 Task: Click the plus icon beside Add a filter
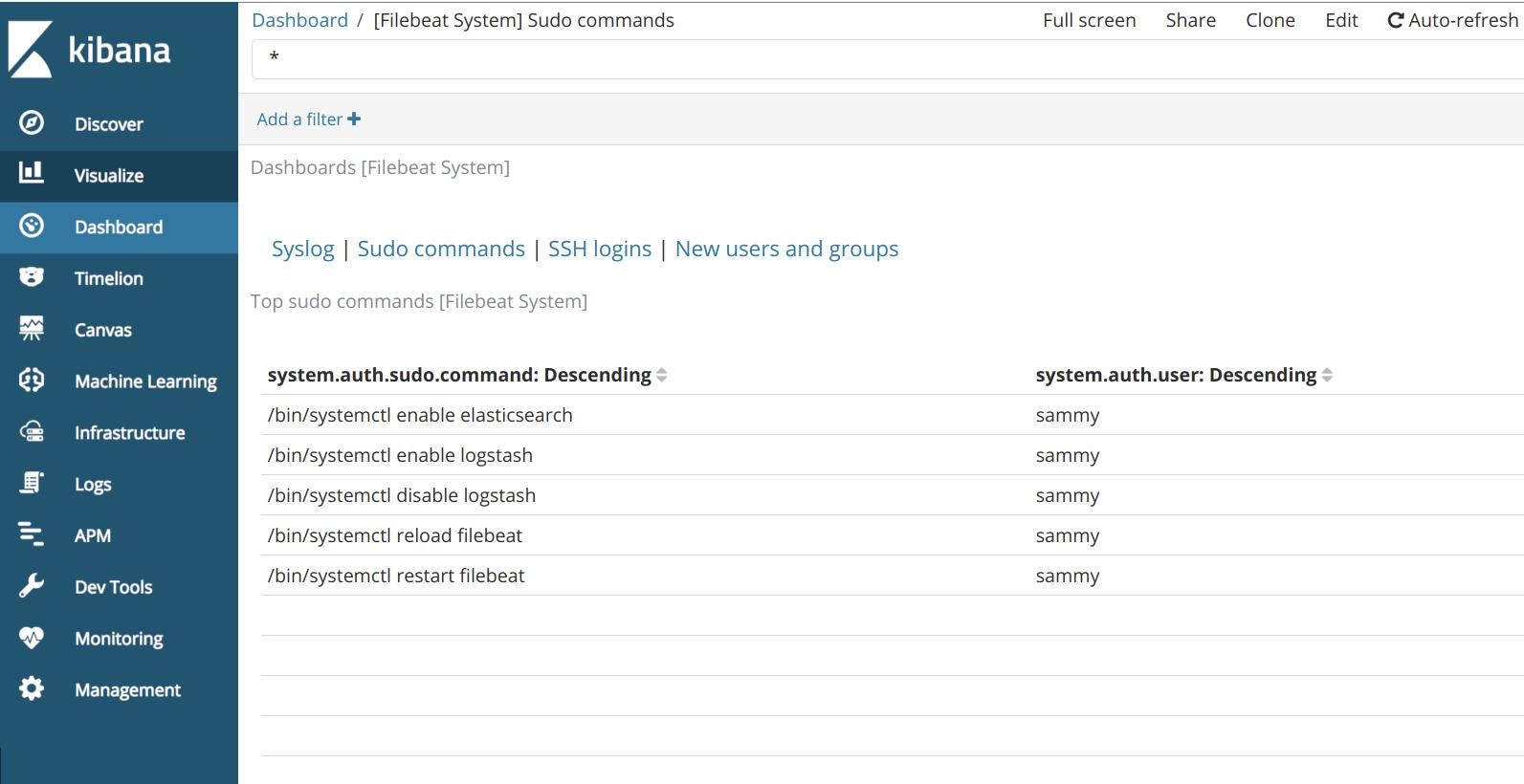(354, 120)
